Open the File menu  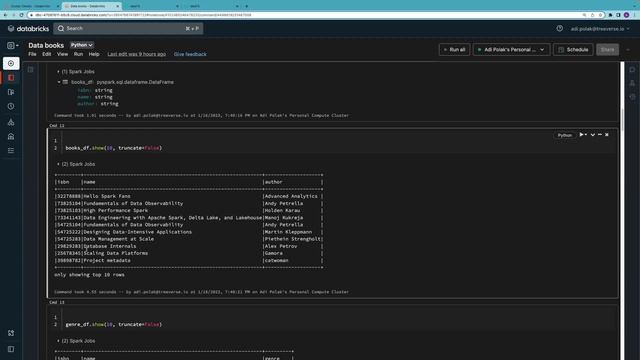pos(32,54)
